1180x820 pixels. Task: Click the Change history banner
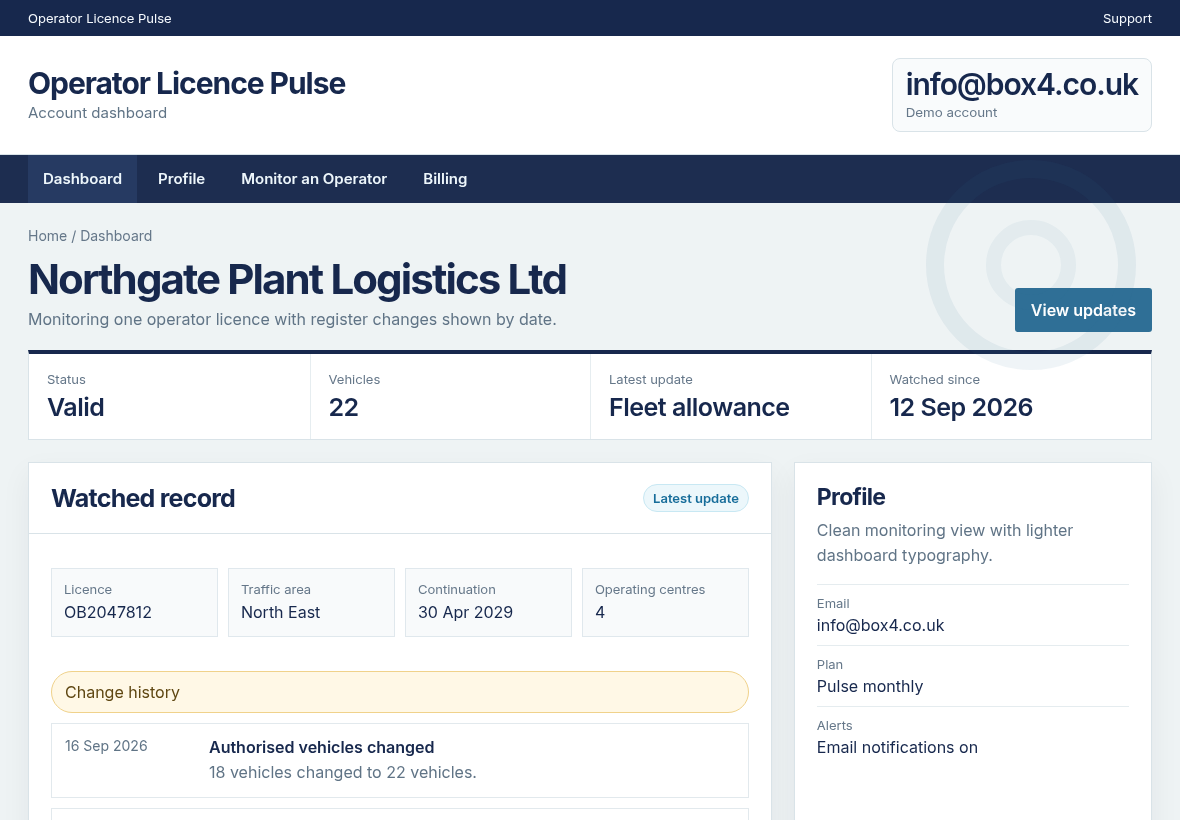pyautogui.click(x=400, y=692)
